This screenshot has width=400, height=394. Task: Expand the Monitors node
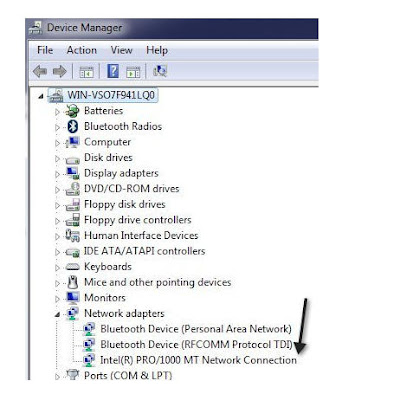pos(57,299)
